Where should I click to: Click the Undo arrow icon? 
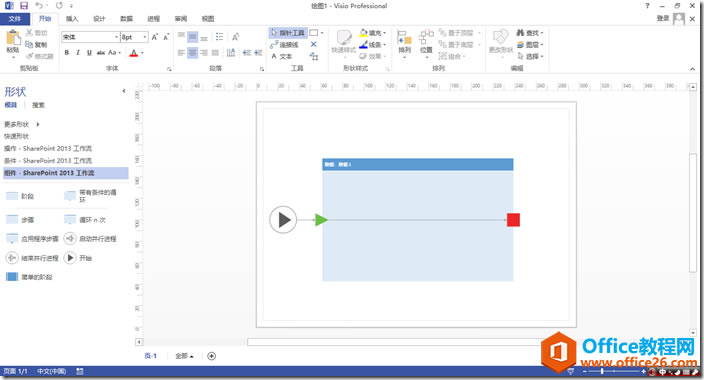[x=40, y=5]
